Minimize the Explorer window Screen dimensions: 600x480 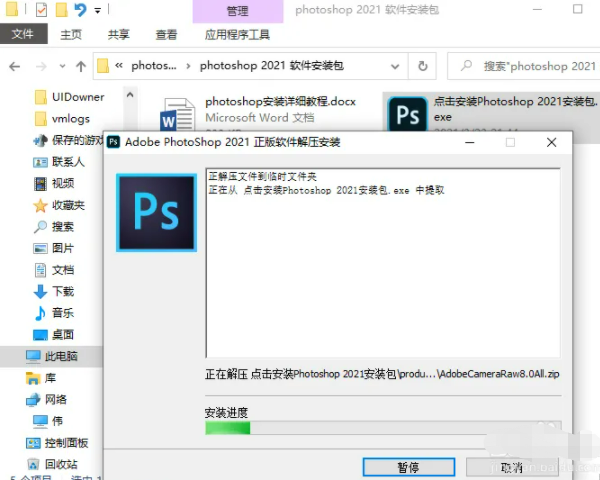pos(538,9)
